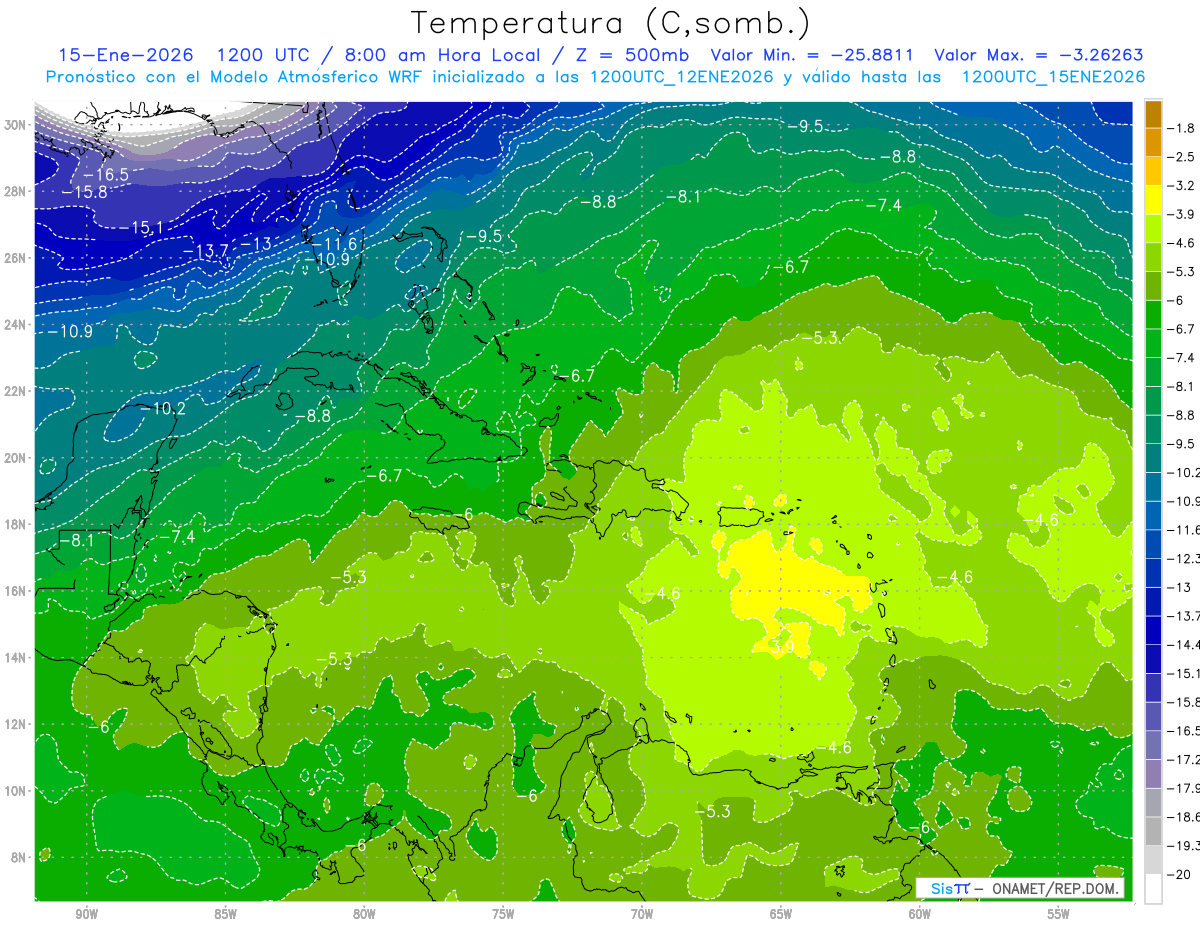Click the "Valor Min. = -25.8811" text
Image resolution: width=1200 pixels, height=927 pixels.
coord(814,55)
